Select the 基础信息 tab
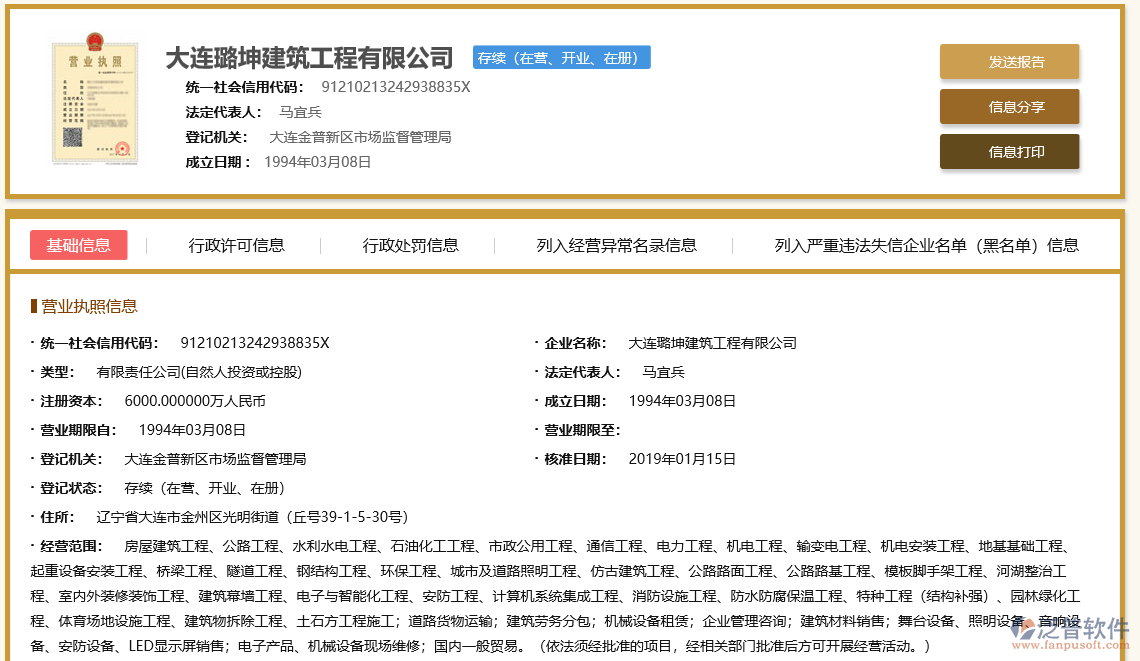This screenshot has width=1140, height=661. point(79,245)
